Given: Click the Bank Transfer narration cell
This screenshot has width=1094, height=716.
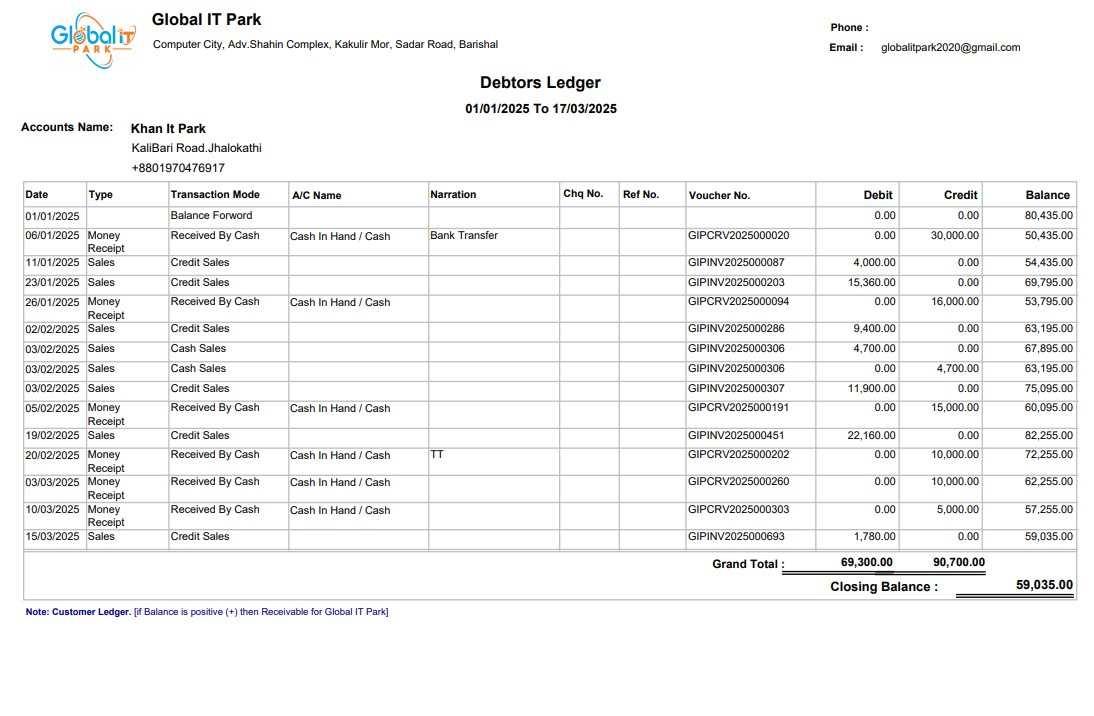Looking at the screenshot, I should 464,236.
